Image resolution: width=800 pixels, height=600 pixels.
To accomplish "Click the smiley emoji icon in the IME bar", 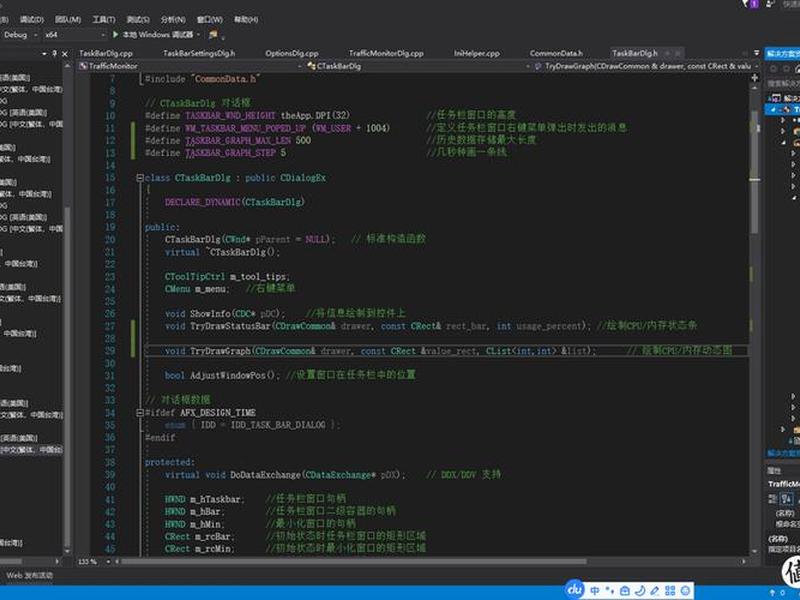I will click(685, 591).
